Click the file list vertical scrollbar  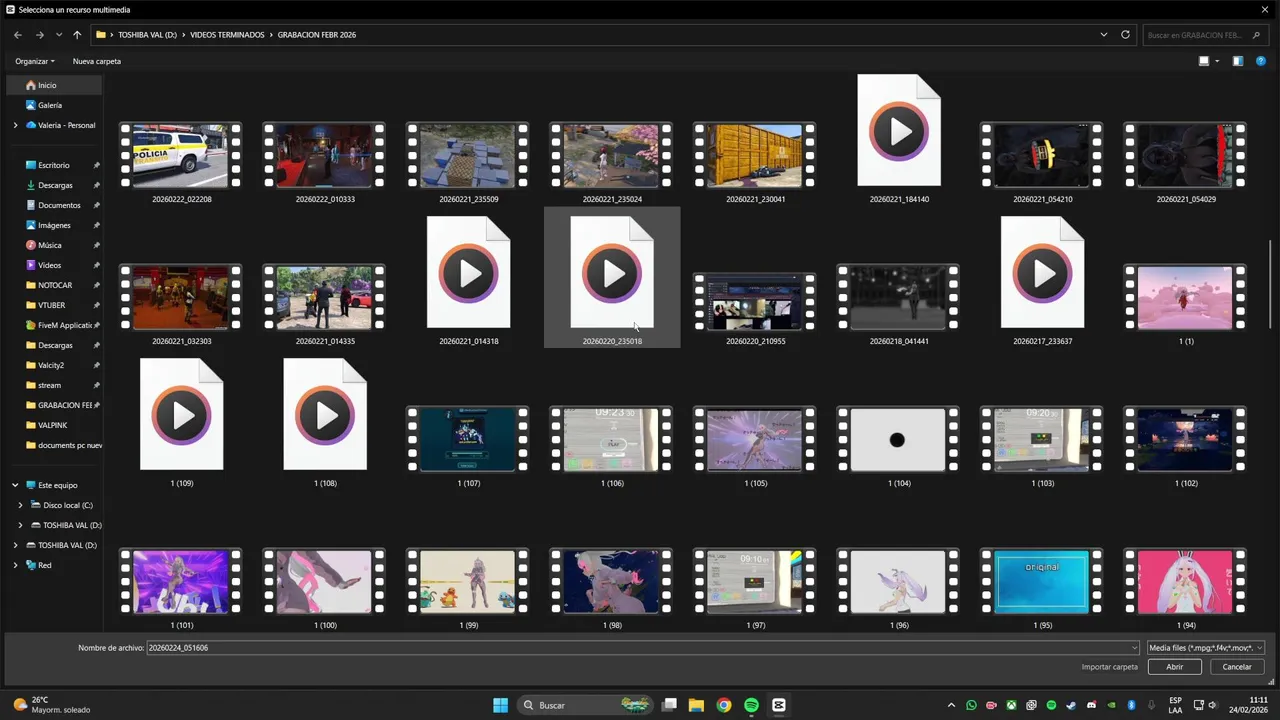tap(1270, 284)
